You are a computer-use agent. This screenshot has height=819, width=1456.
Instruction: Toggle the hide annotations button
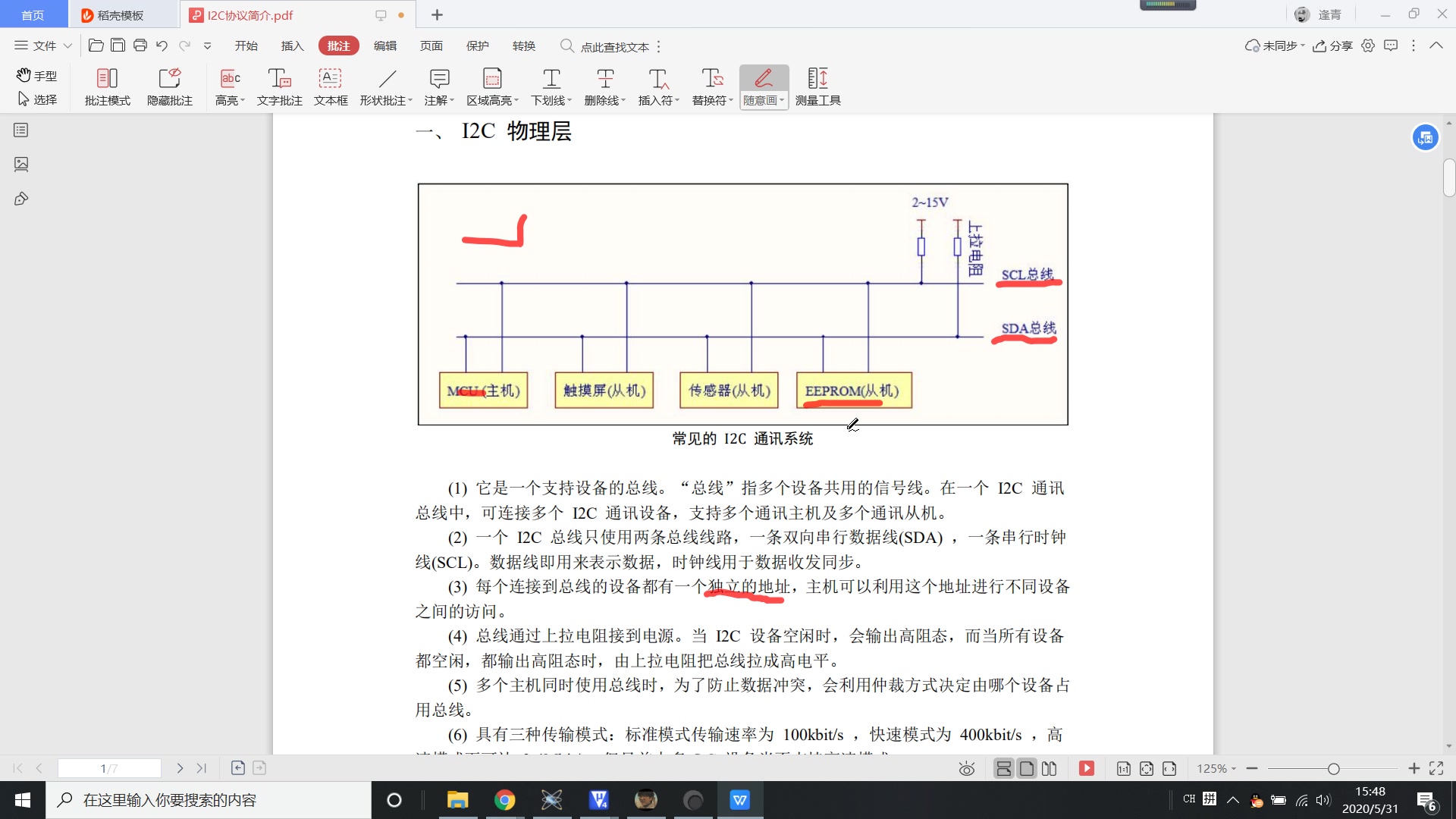pyautogui.click(x=168, y=86)
